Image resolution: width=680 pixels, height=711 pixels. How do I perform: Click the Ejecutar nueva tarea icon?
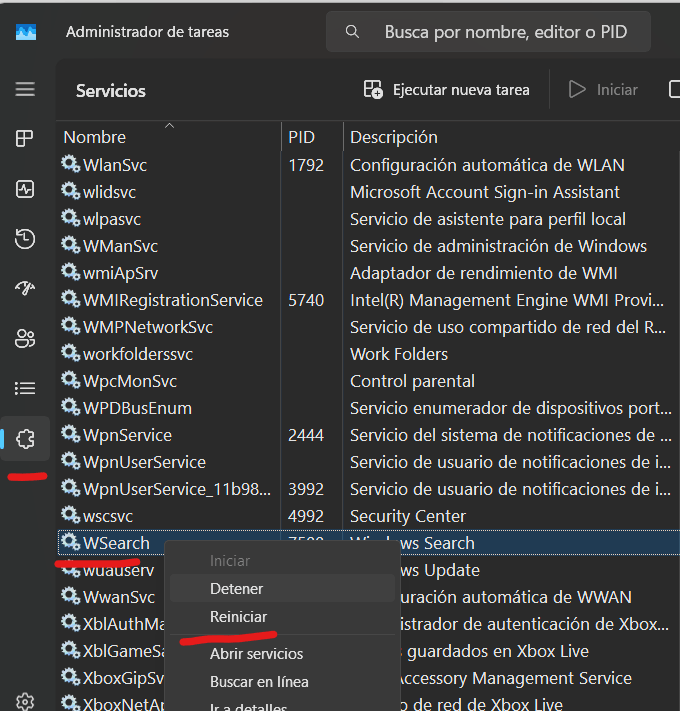point(373,89)
